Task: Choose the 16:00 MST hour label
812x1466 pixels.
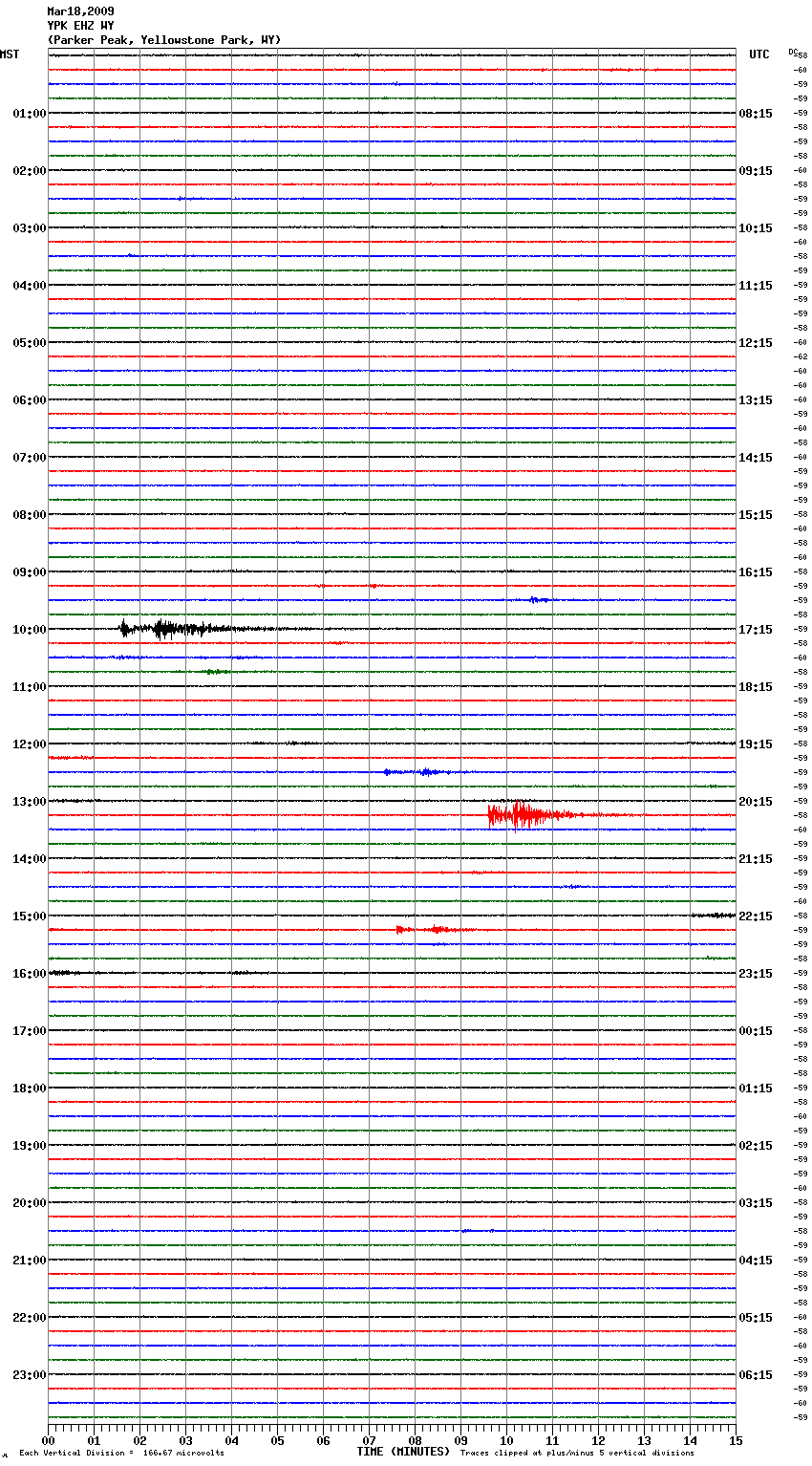Action: [x=29, y=974]
